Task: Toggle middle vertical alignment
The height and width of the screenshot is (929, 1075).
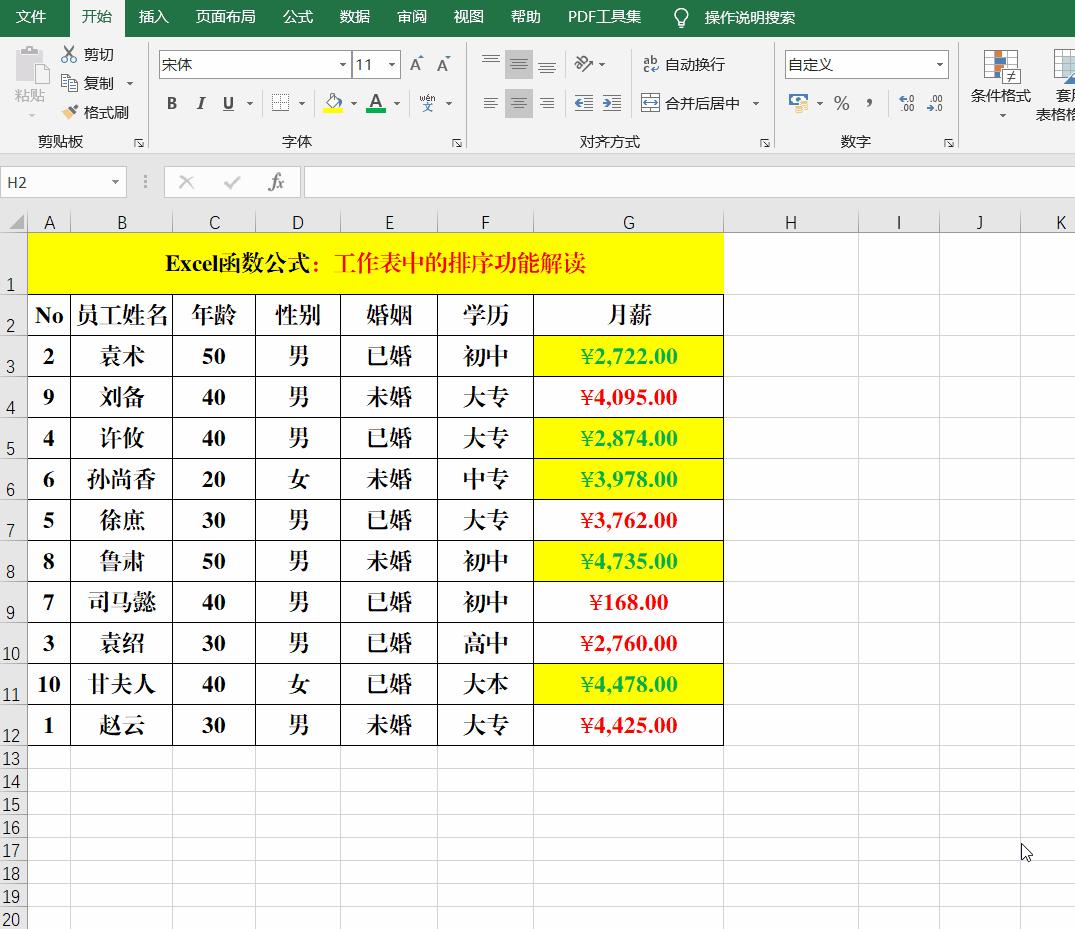Action: coord(519,63)
